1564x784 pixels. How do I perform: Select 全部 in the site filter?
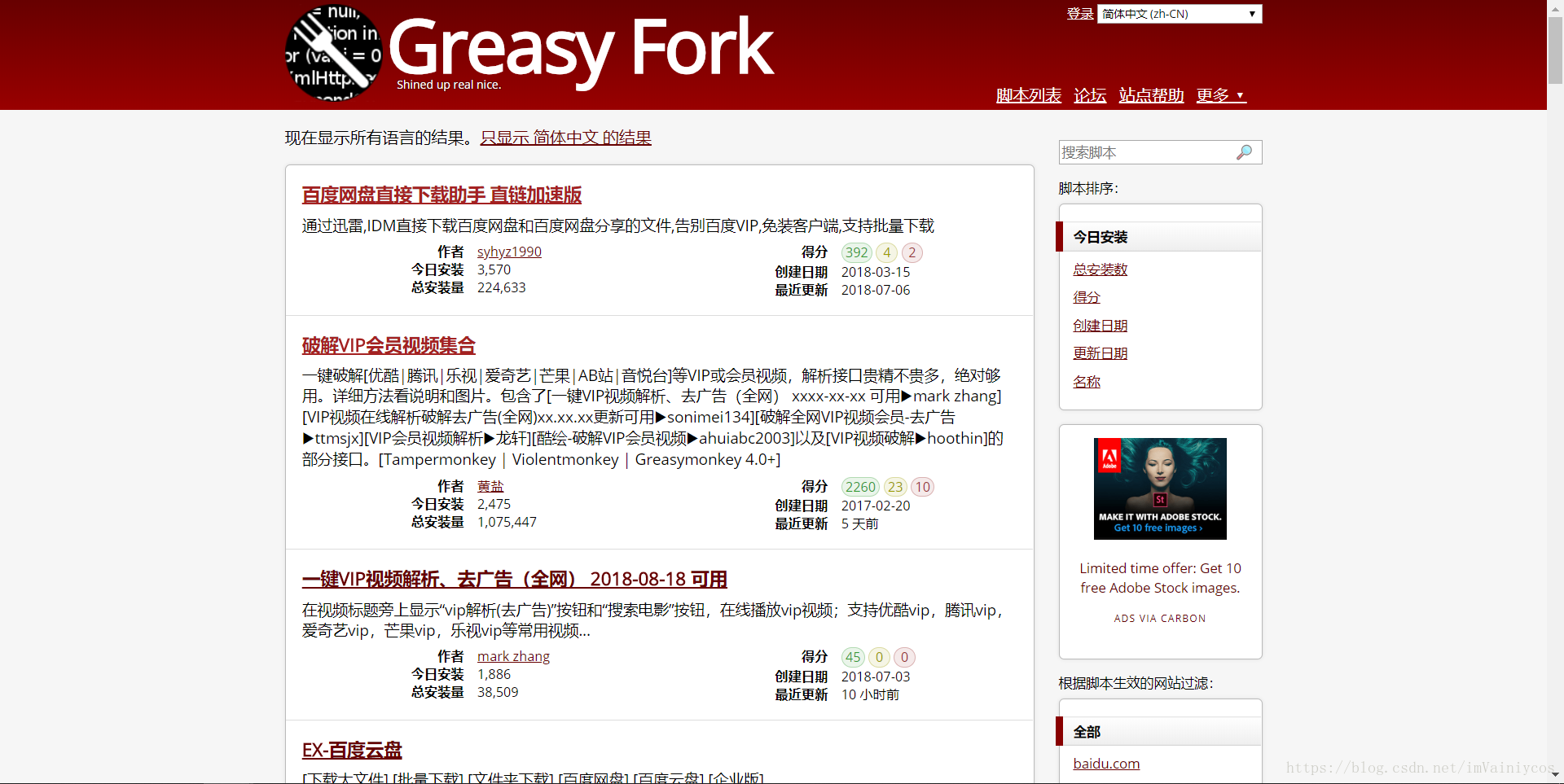click(x=1160, y=732)
